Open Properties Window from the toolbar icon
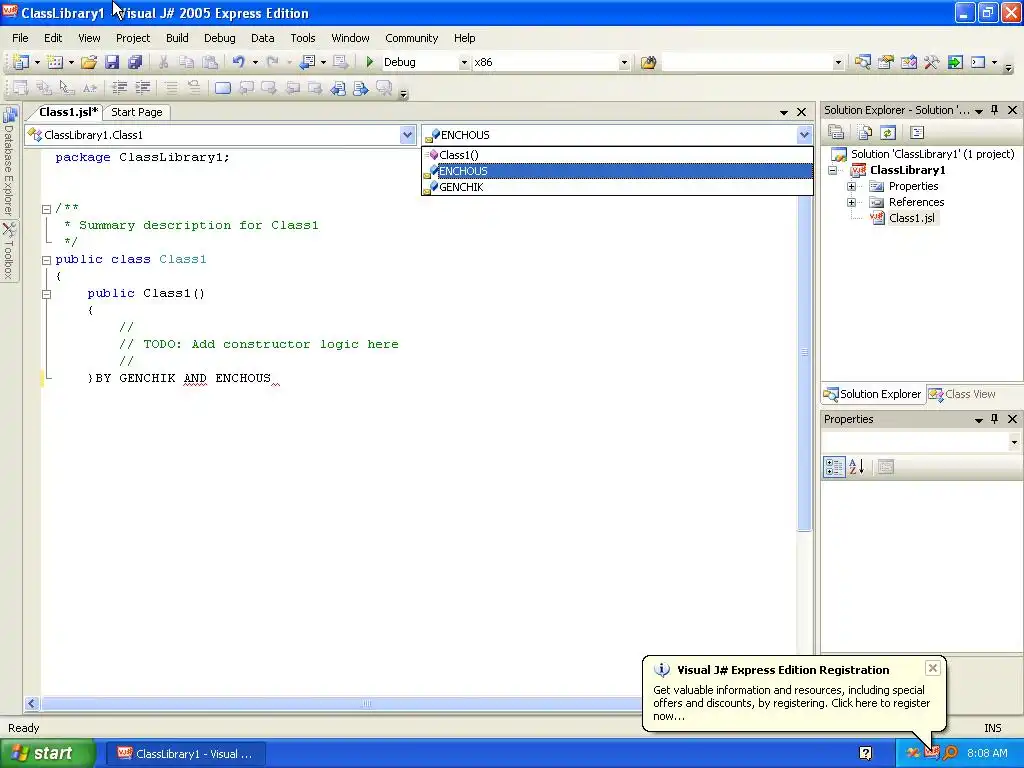 (x=886, y=62)
